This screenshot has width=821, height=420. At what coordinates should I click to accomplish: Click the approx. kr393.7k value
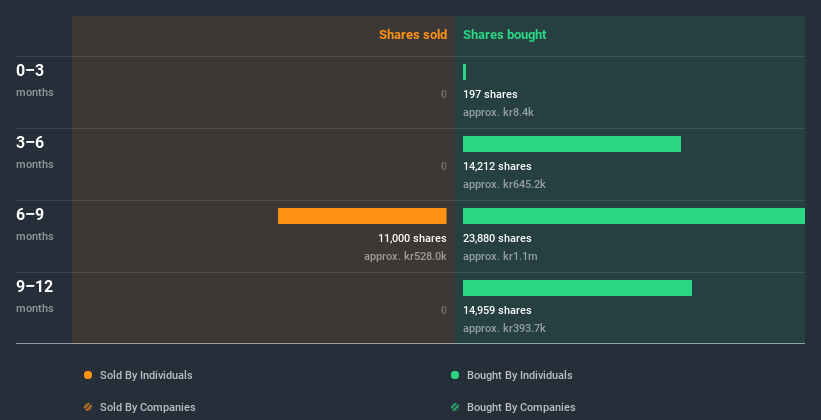pos(504,328)
